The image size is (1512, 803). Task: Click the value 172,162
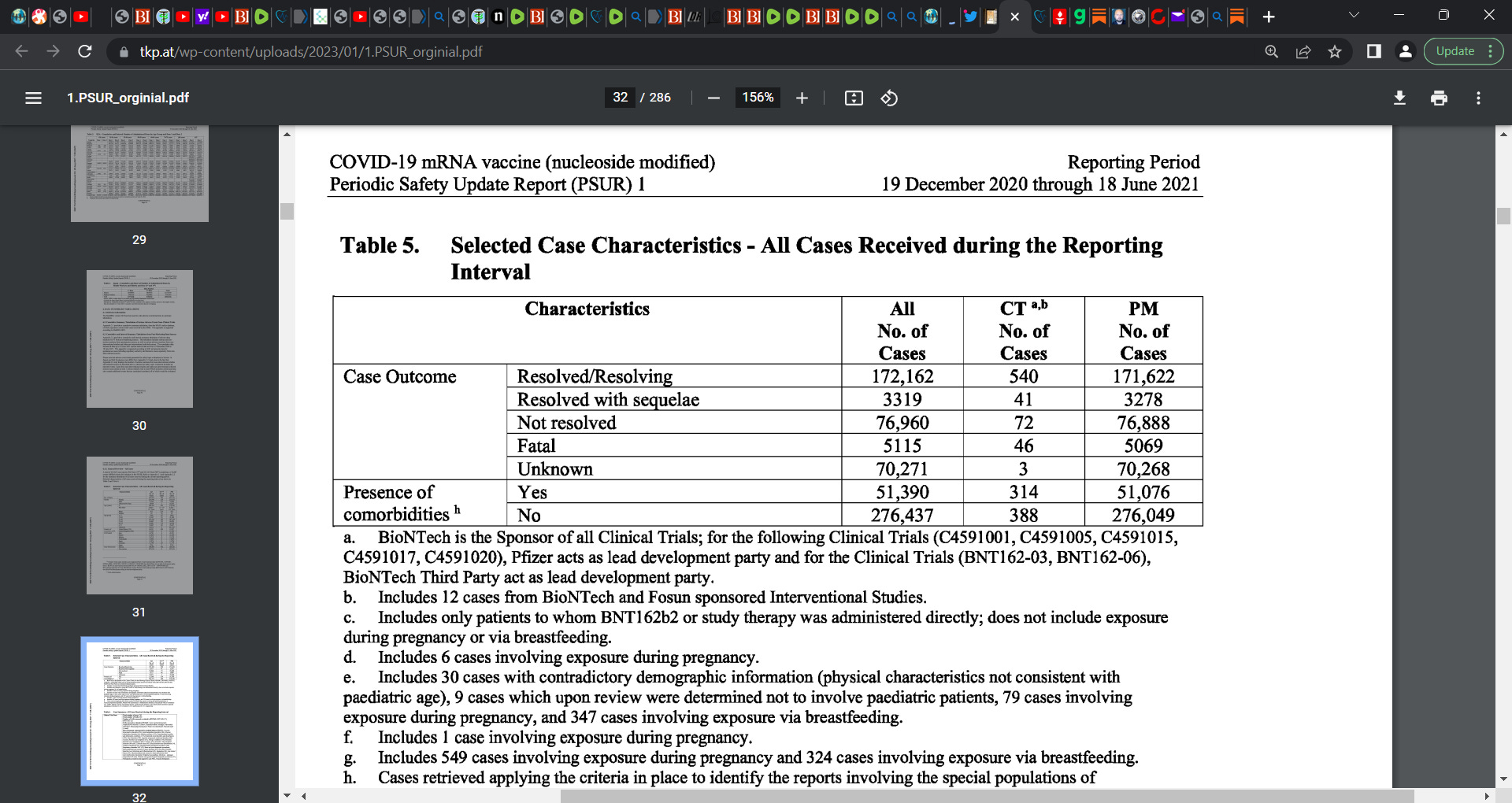pyautogui.click(x=902, y=376)
